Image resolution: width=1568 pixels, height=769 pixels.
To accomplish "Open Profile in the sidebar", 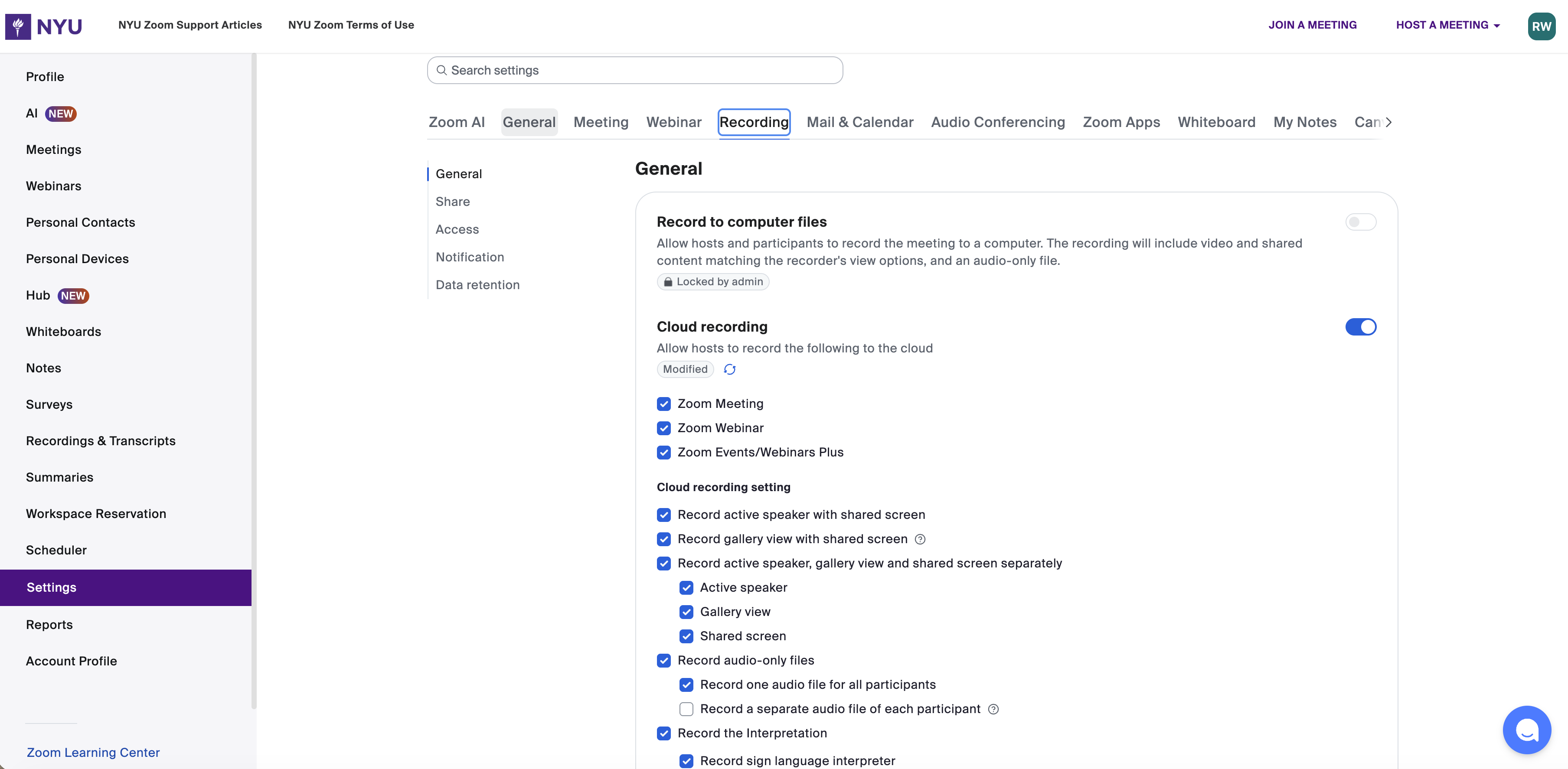I will [x=45, y=77].
